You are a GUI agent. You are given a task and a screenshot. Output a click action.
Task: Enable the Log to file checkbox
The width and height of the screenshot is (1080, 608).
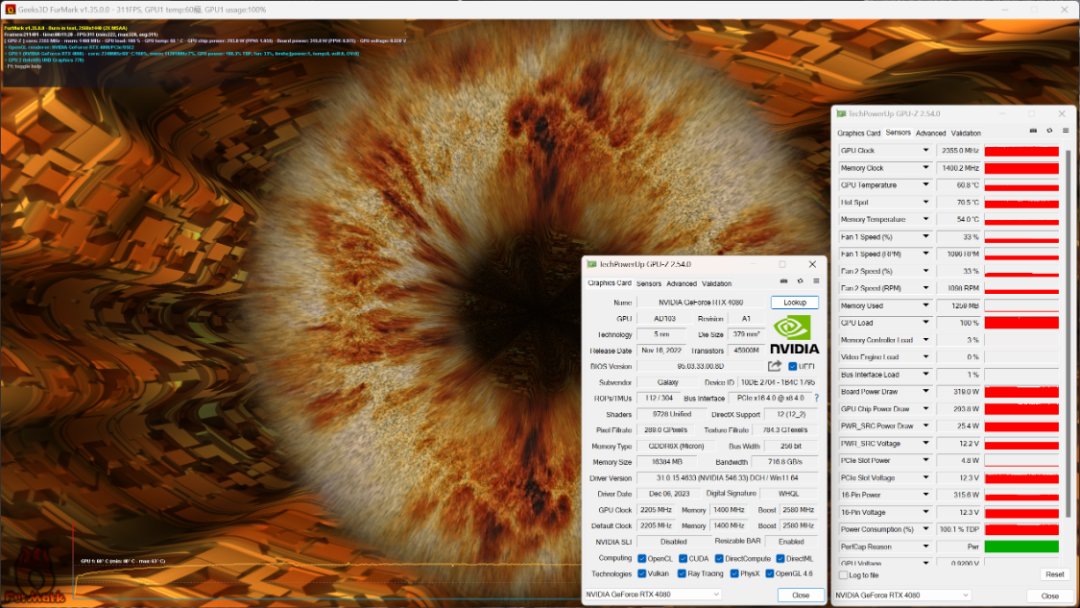point(842,575)
